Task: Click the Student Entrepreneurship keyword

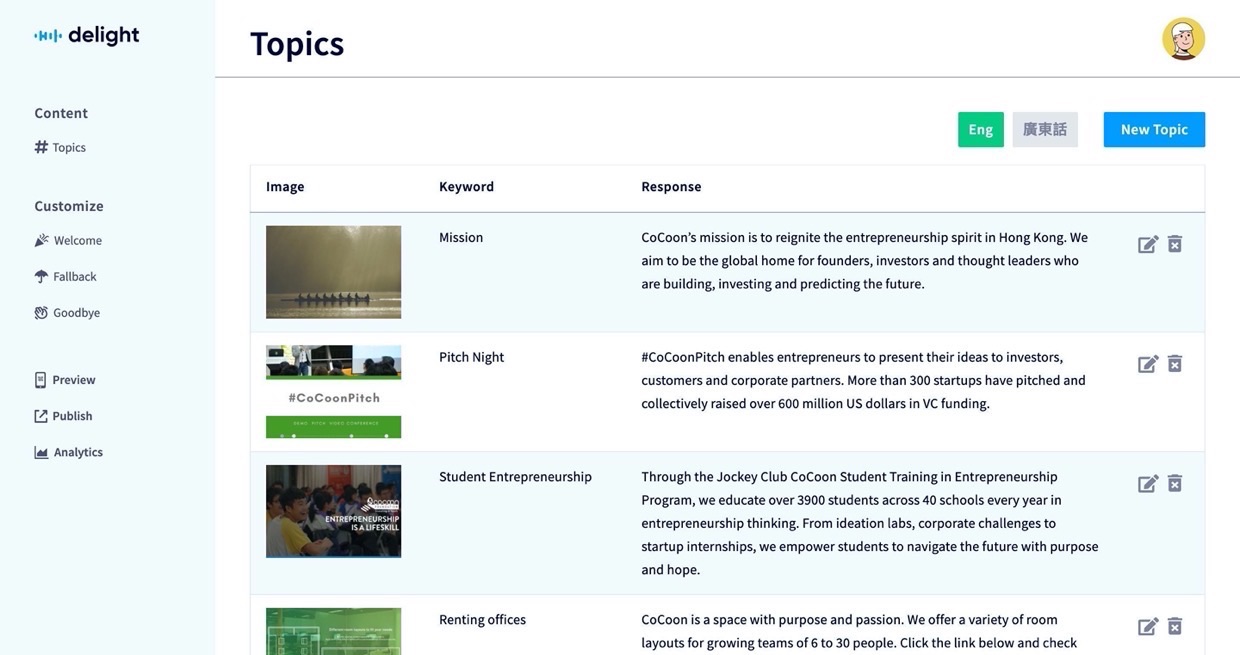Action: click(515, 477)
